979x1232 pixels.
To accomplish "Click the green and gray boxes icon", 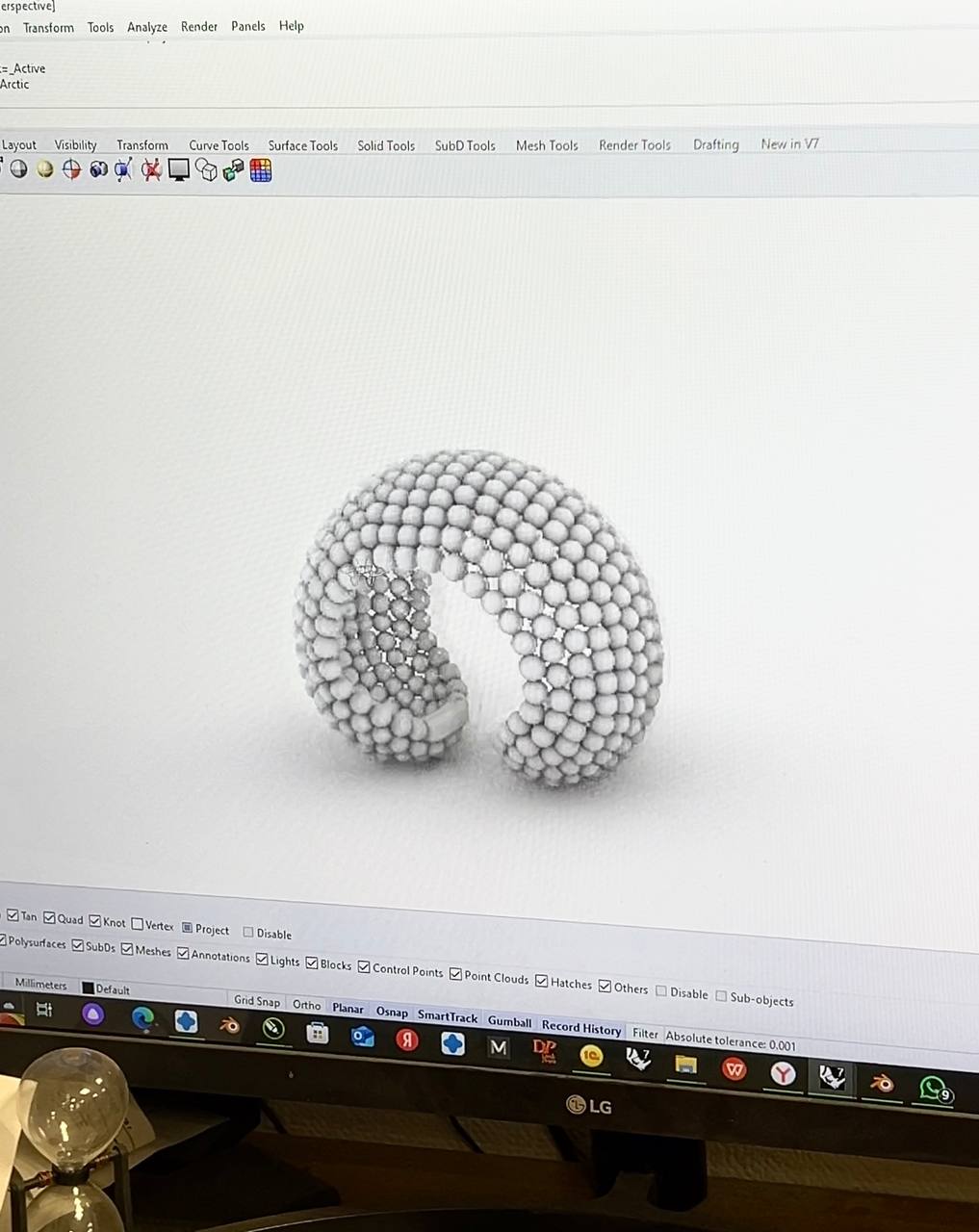I will pos(233,170).
